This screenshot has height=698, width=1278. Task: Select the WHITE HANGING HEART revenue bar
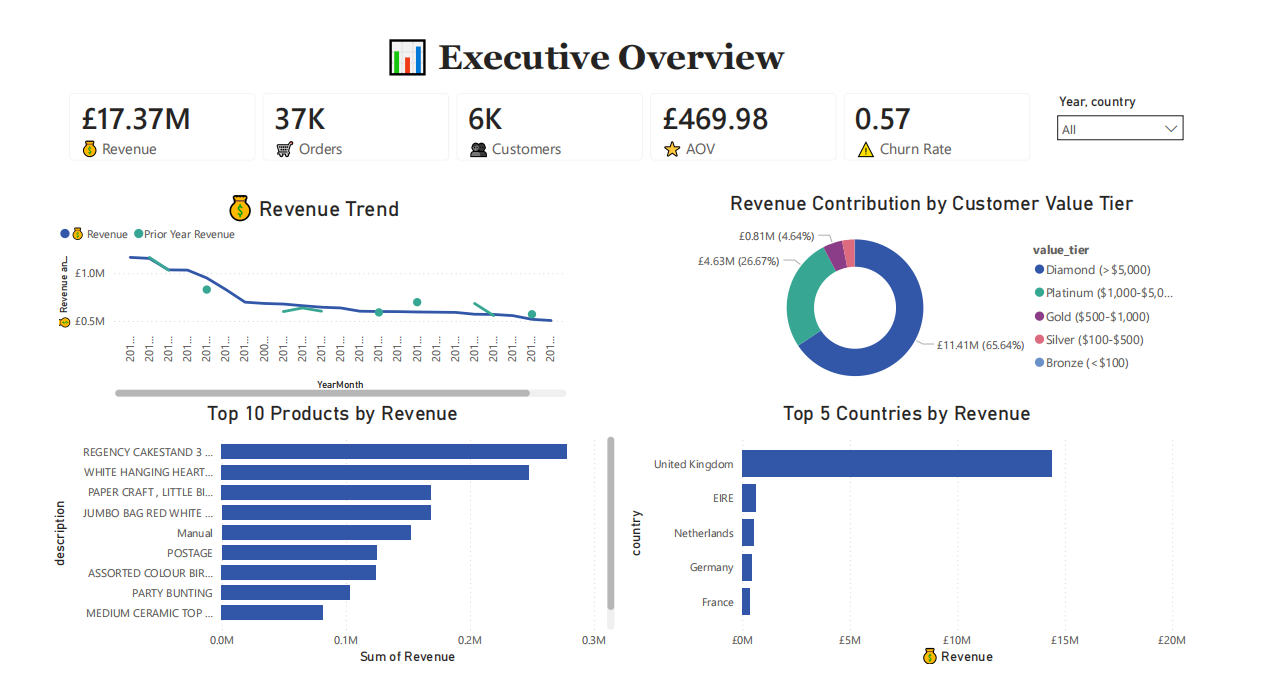375,472
